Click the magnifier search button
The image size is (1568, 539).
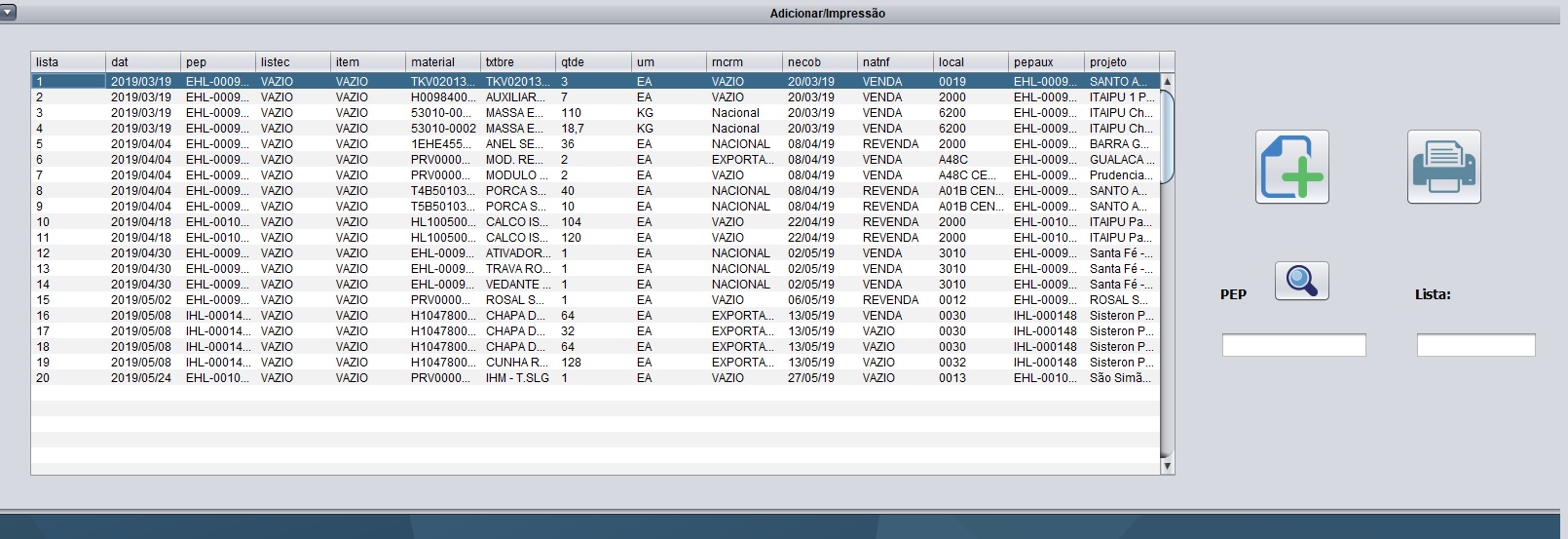[x=1302, y=281]
